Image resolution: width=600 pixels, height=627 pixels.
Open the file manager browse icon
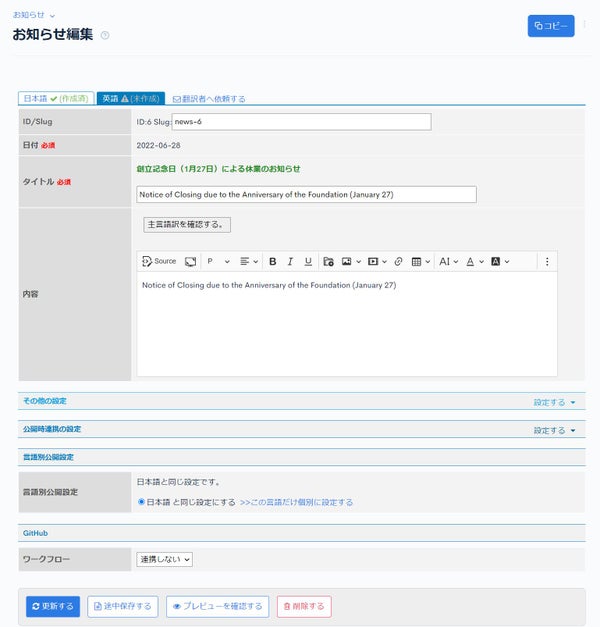(x=328, y=262)
